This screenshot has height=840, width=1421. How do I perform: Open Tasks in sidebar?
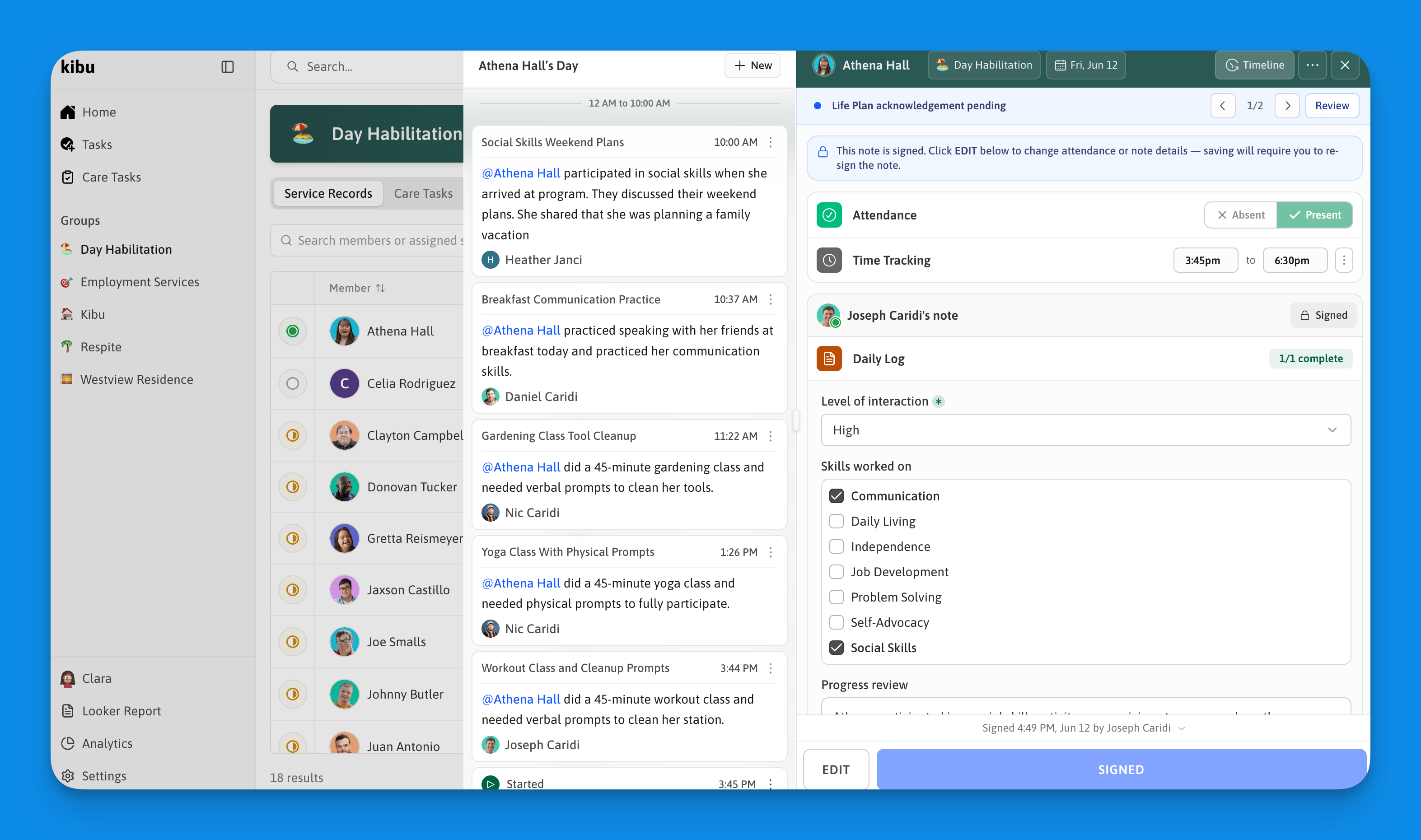86,145
